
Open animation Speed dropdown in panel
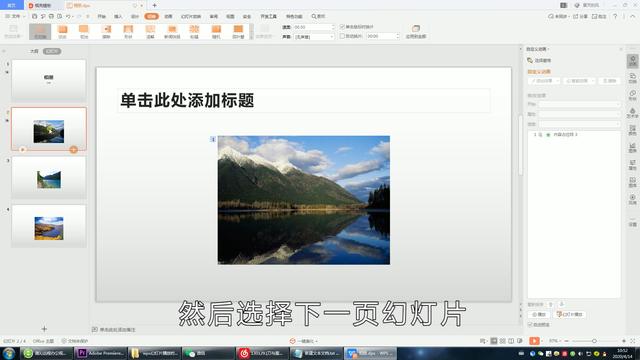tap(580, 124)
